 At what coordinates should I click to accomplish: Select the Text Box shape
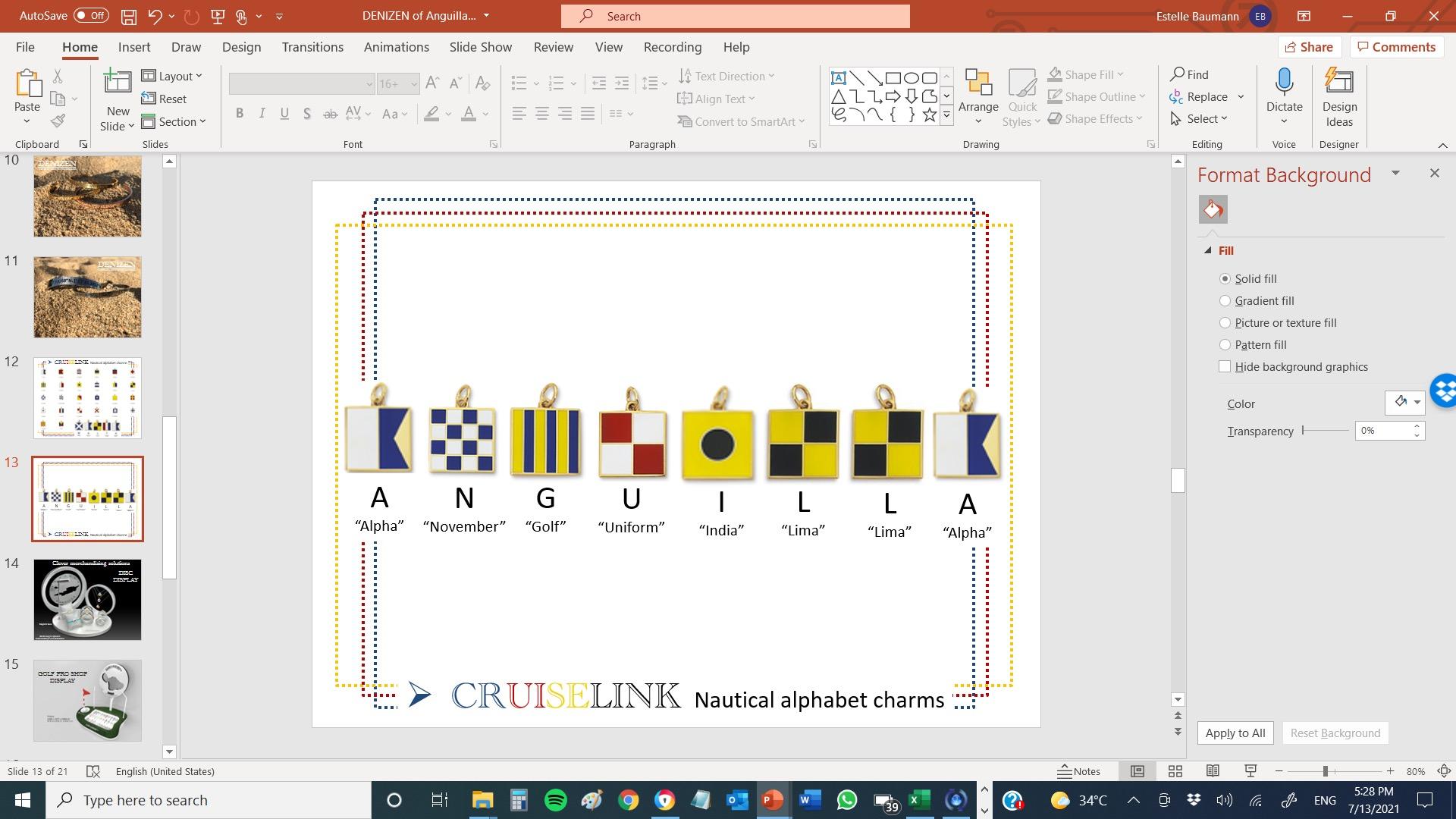(x=839, y=77)
